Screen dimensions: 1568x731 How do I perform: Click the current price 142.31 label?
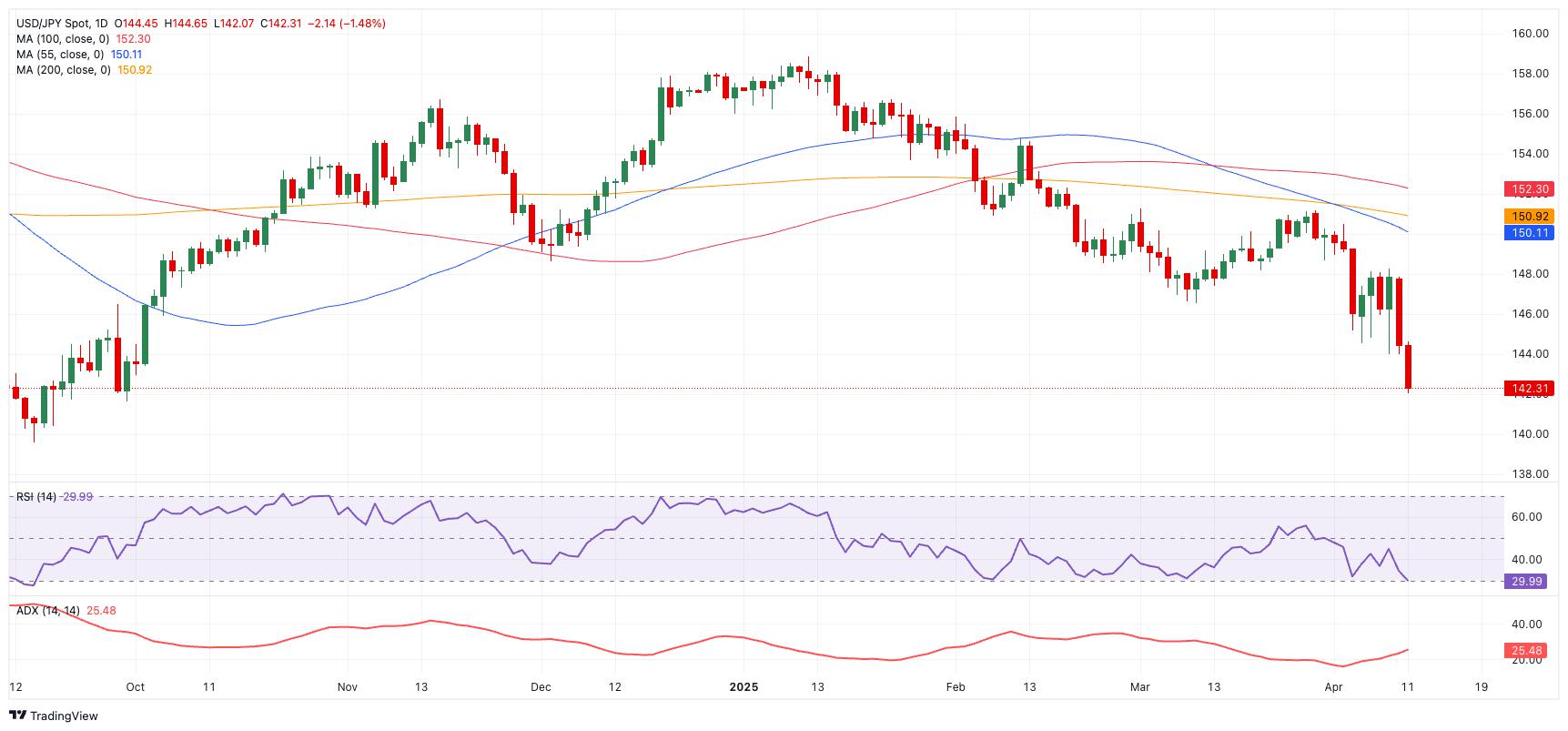tap(1530, 389)
